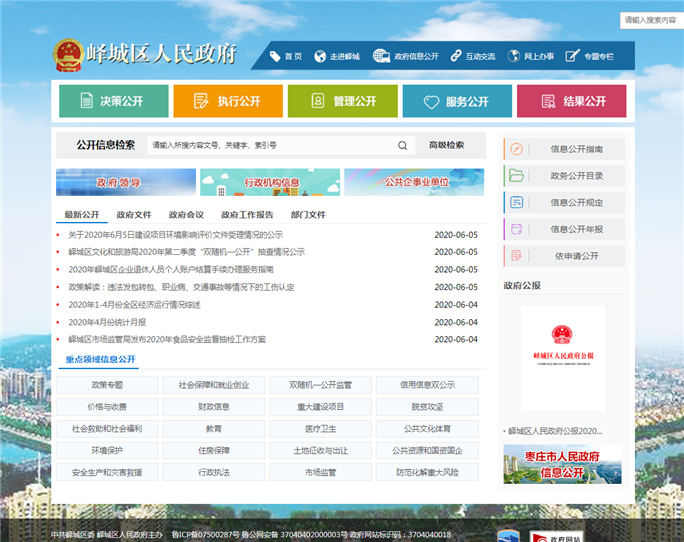This screenshot has width=684, height=542.
Task: Click the heart icon in 服务公开
Action: pyautogui.click(x=431, y=102)
